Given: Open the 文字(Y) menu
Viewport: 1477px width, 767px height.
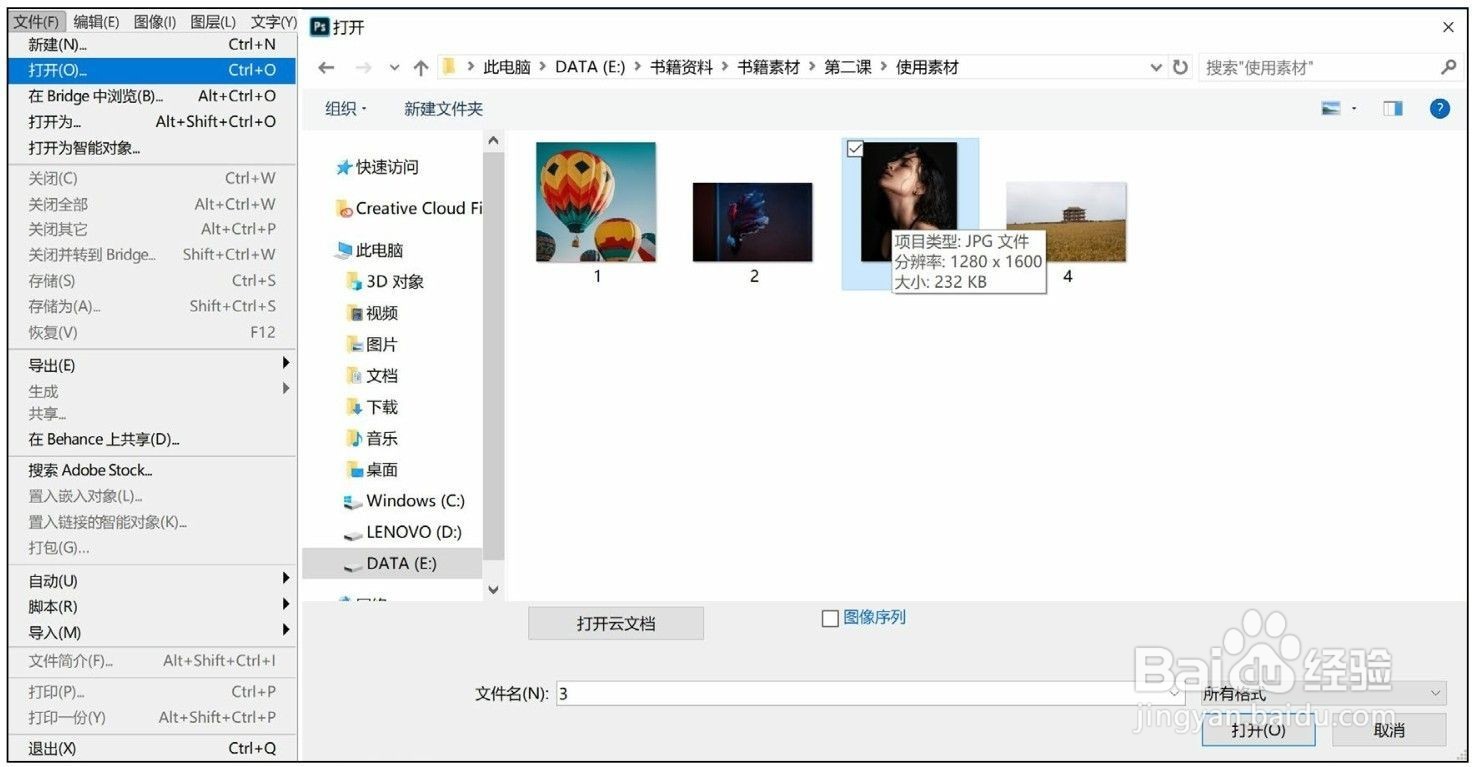Looking at the screenshot, I should [x=273, y=21].
